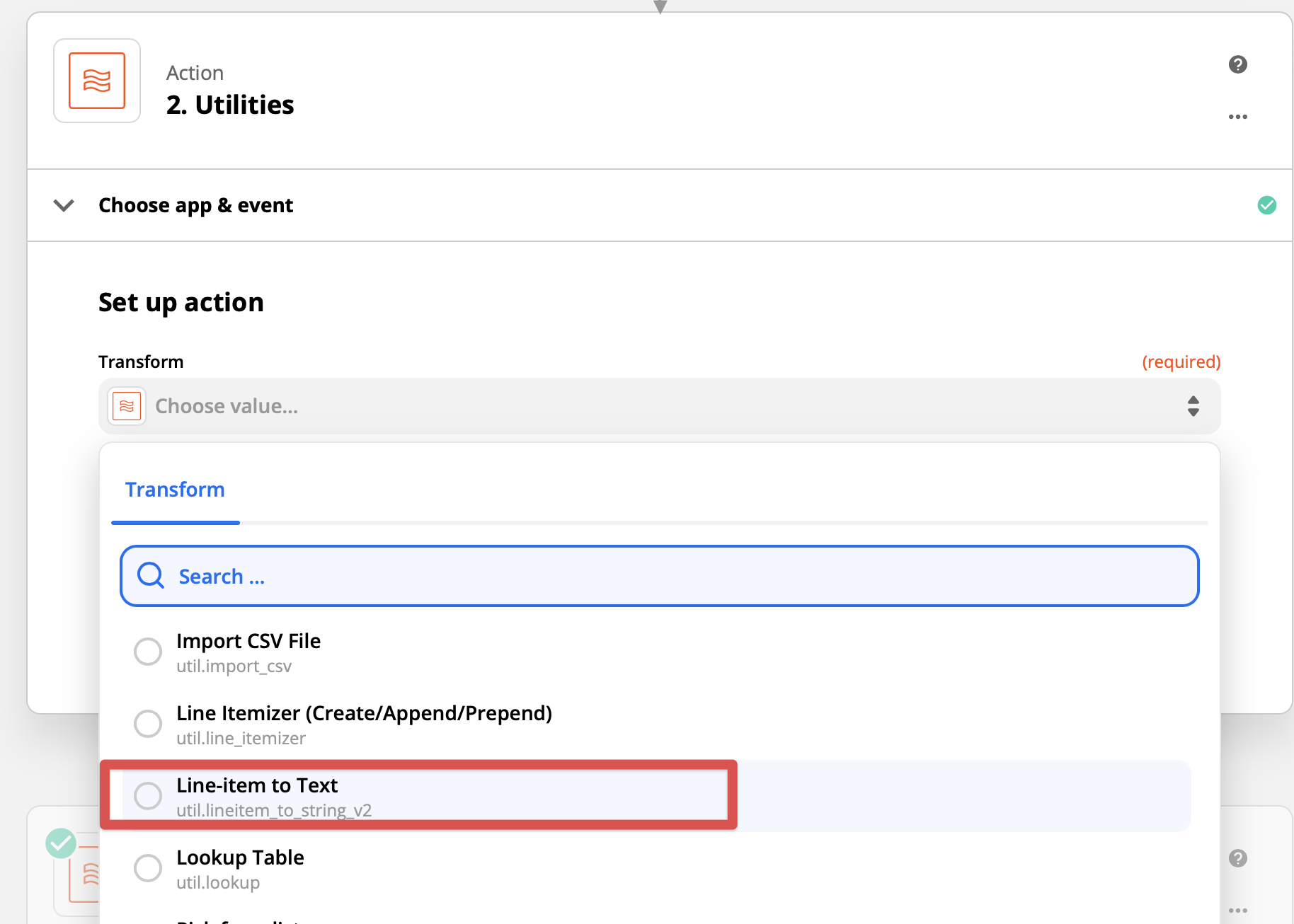Select the Import CSV File radio option
This screenshot has height=924, width=1294.
coord(148,652)
